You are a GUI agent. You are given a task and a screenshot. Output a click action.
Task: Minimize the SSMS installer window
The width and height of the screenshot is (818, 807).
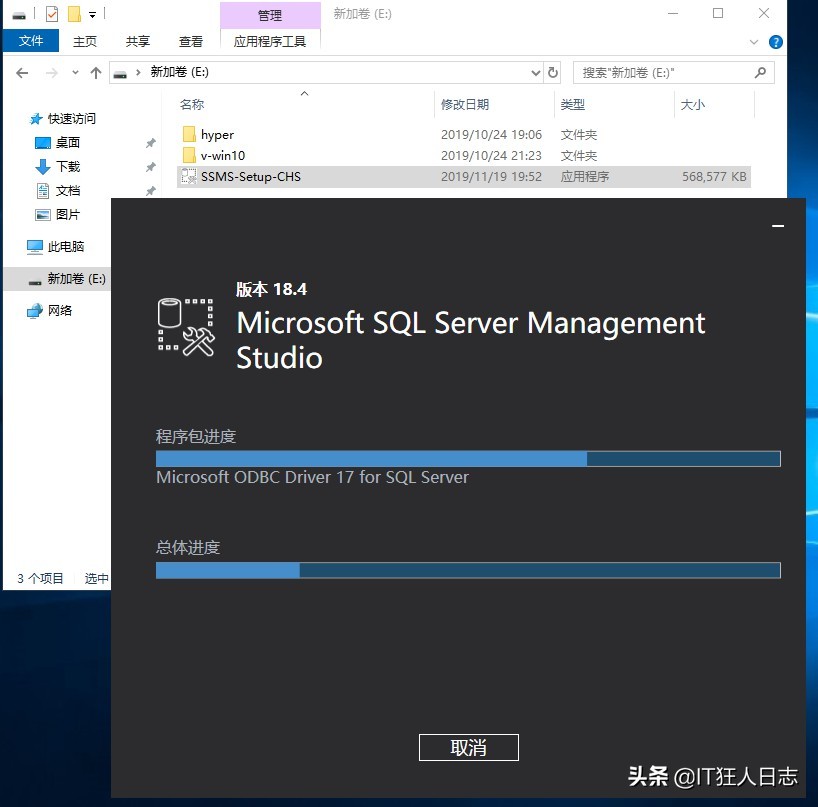pyautogui.click(x=778, y=226)
